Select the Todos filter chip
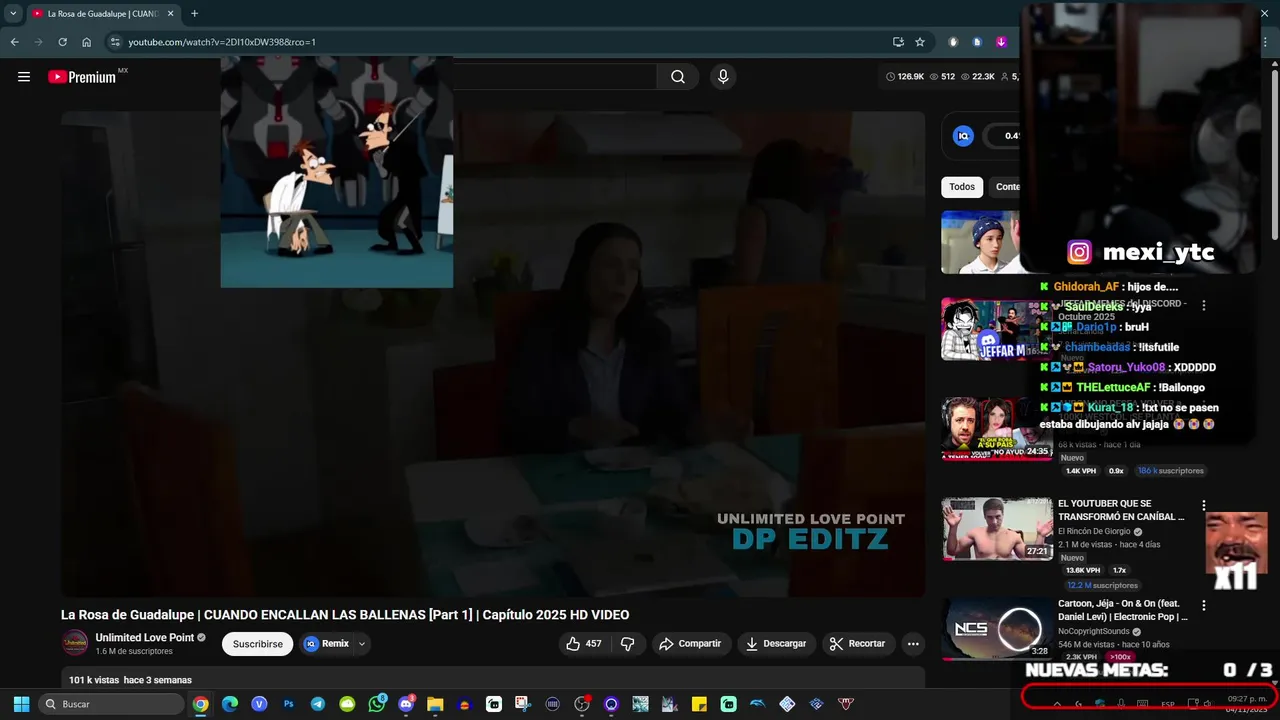The image size is (1280, 720). (x=962, y=187)
